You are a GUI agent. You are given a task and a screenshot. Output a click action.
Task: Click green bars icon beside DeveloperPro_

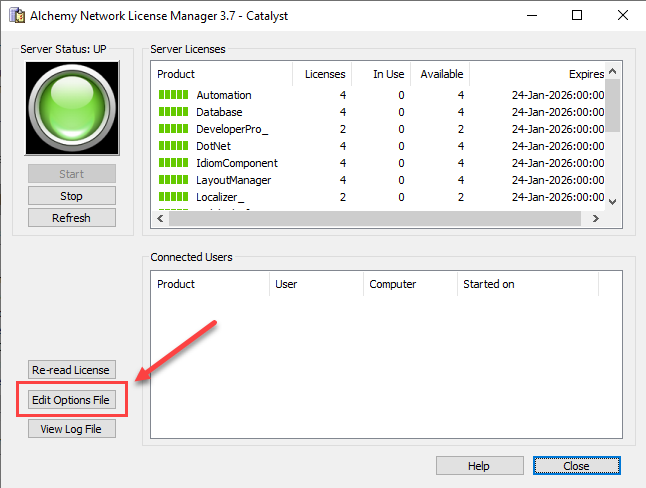(173, 129)
